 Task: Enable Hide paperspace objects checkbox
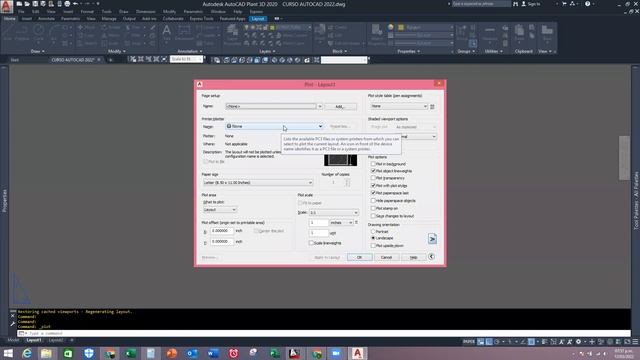pos(373,200)
